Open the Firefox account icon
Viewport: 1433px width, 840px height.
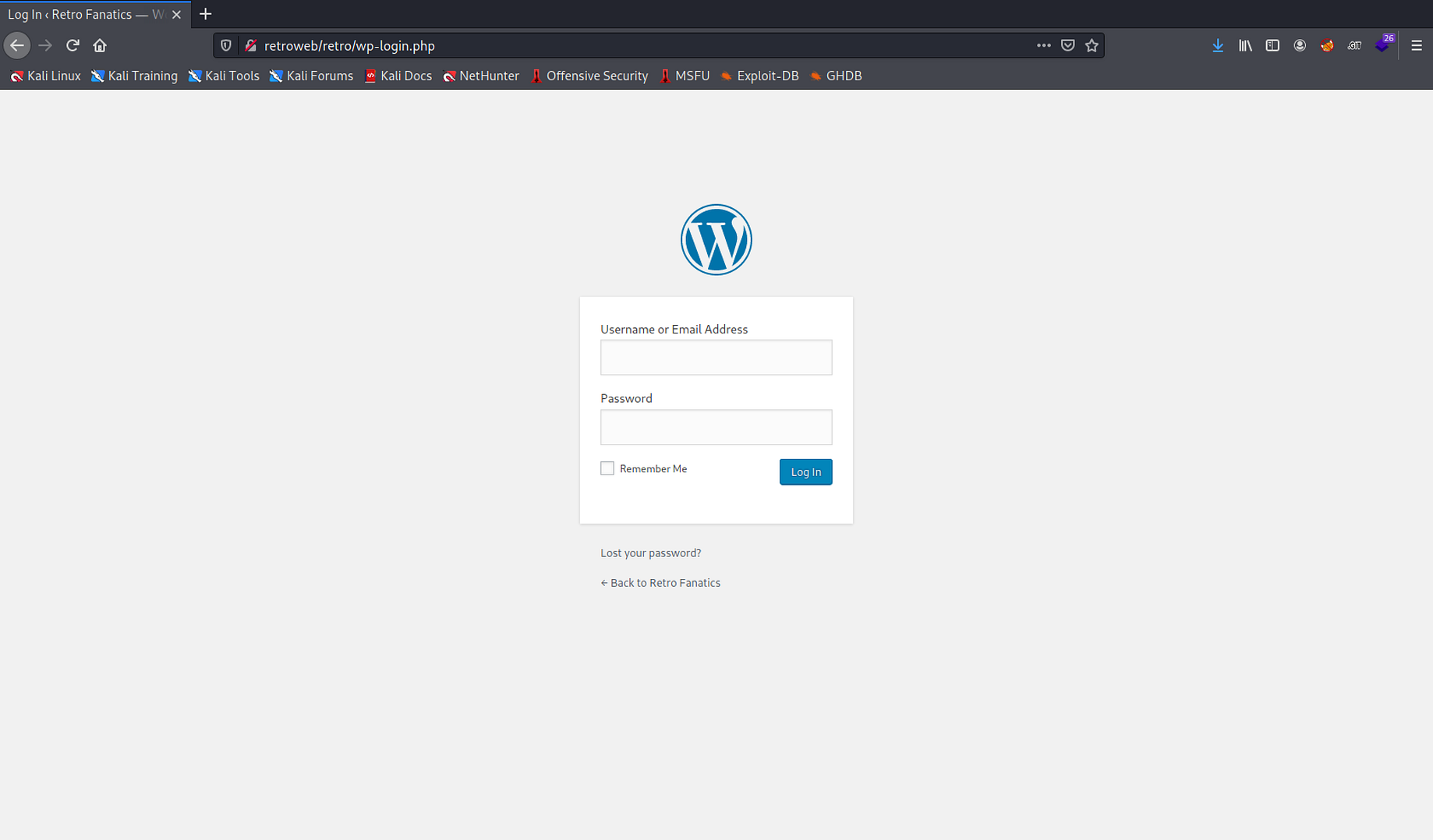pos(1300,45)
